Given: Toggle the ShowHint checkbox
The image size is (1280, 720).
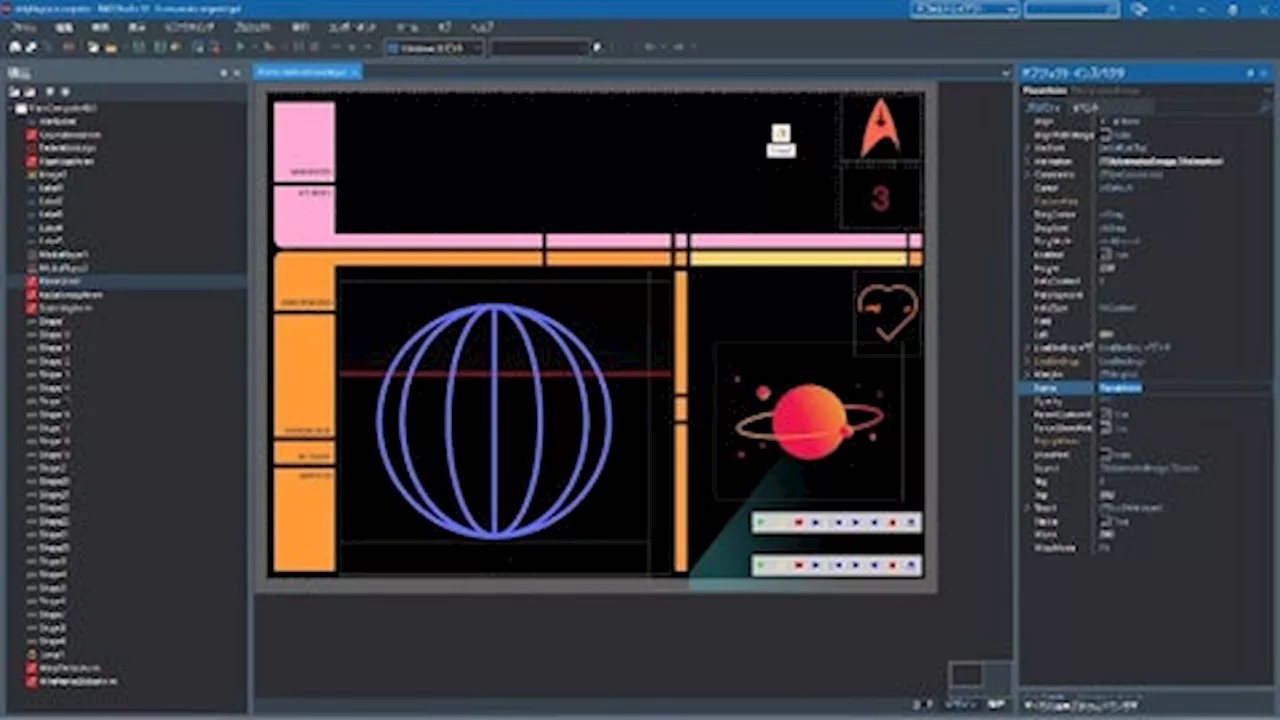Looking at the screenshot, I should tap(1105, 454).
